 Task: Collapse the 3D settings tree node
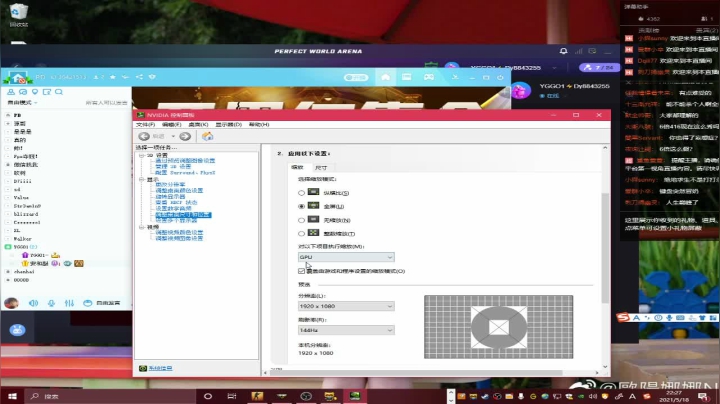(142, 155)
